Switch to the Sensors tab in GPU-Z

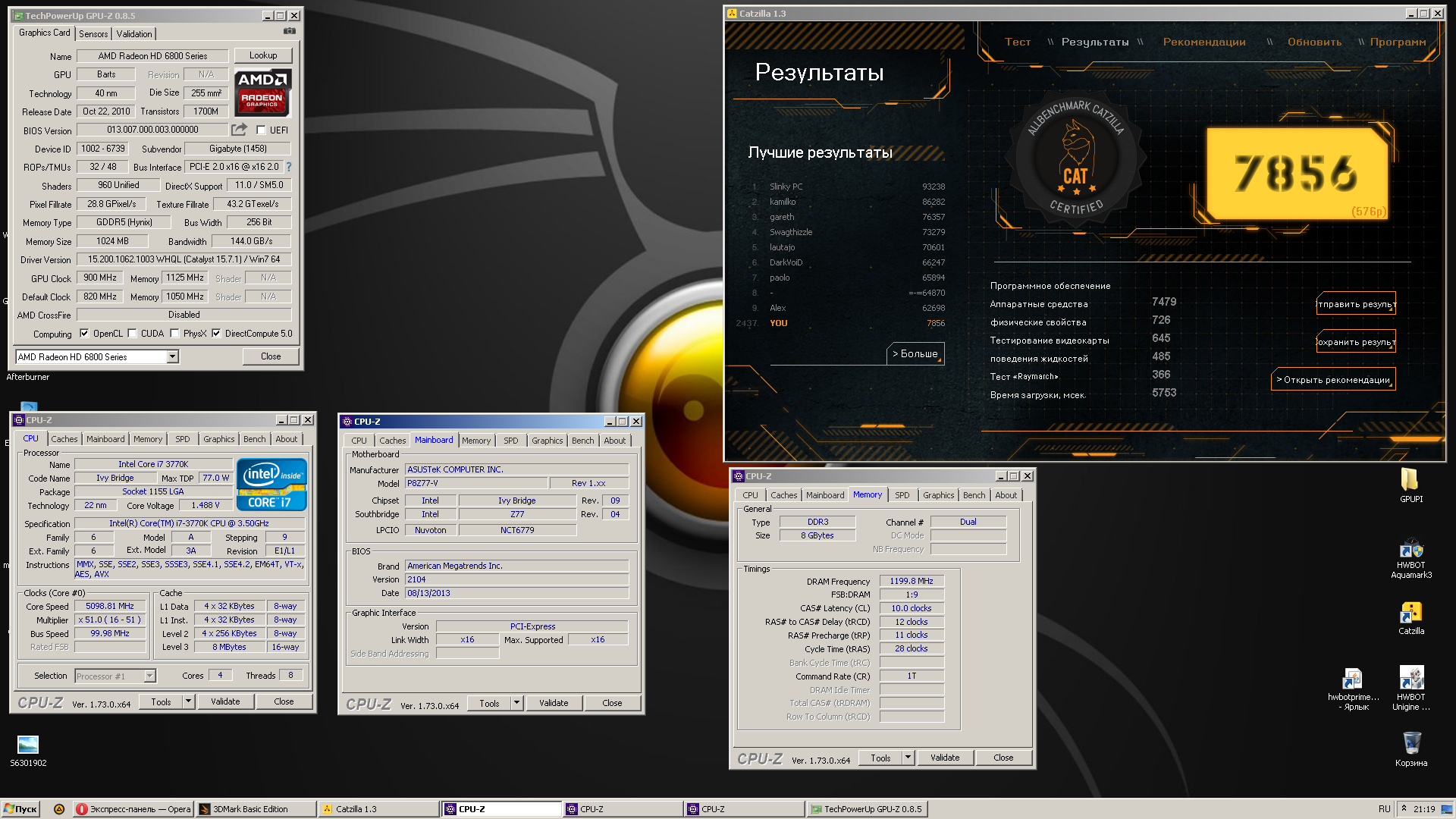[x=93, y=34]
